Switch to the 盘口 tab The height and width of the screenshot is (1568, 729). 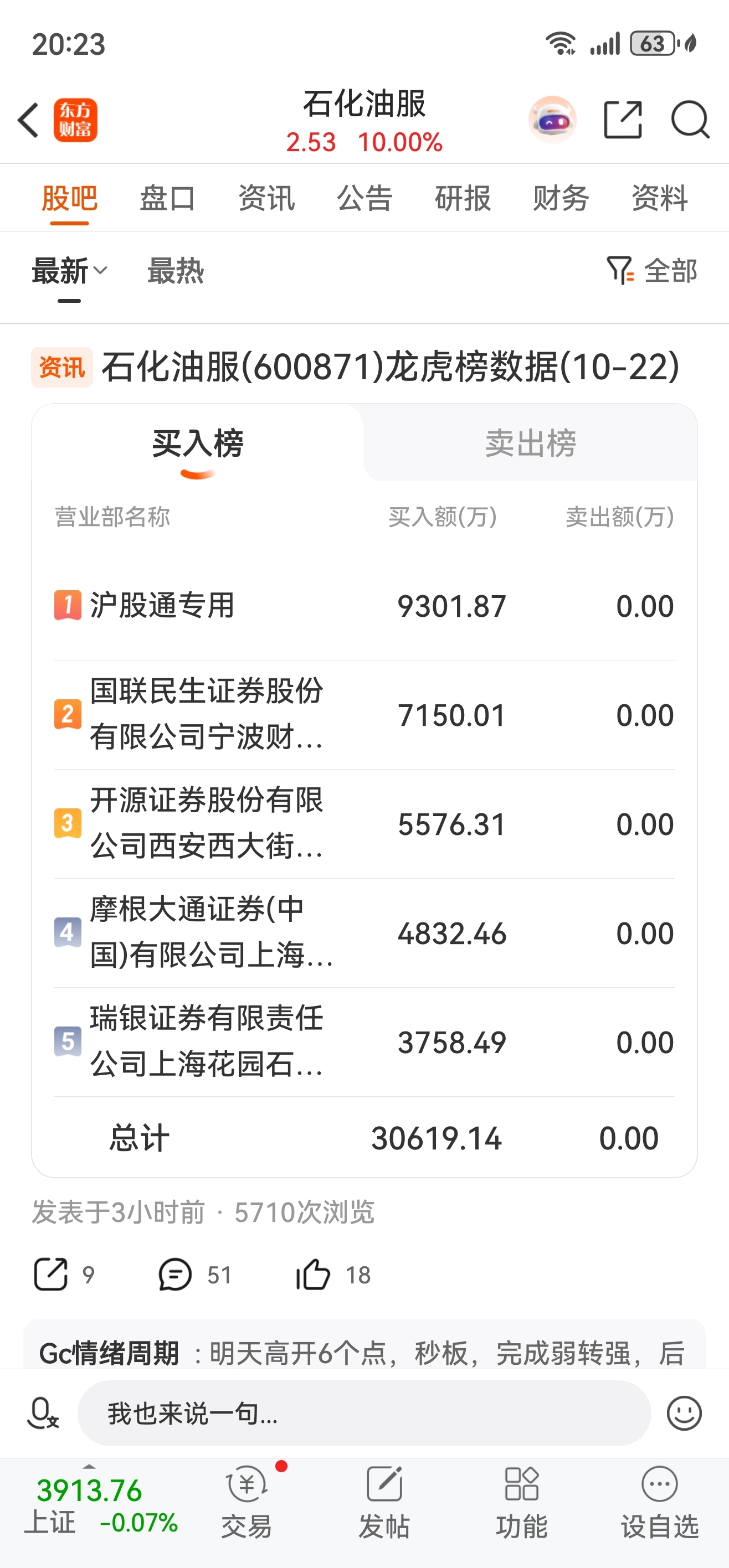click(x=167, y=198)
